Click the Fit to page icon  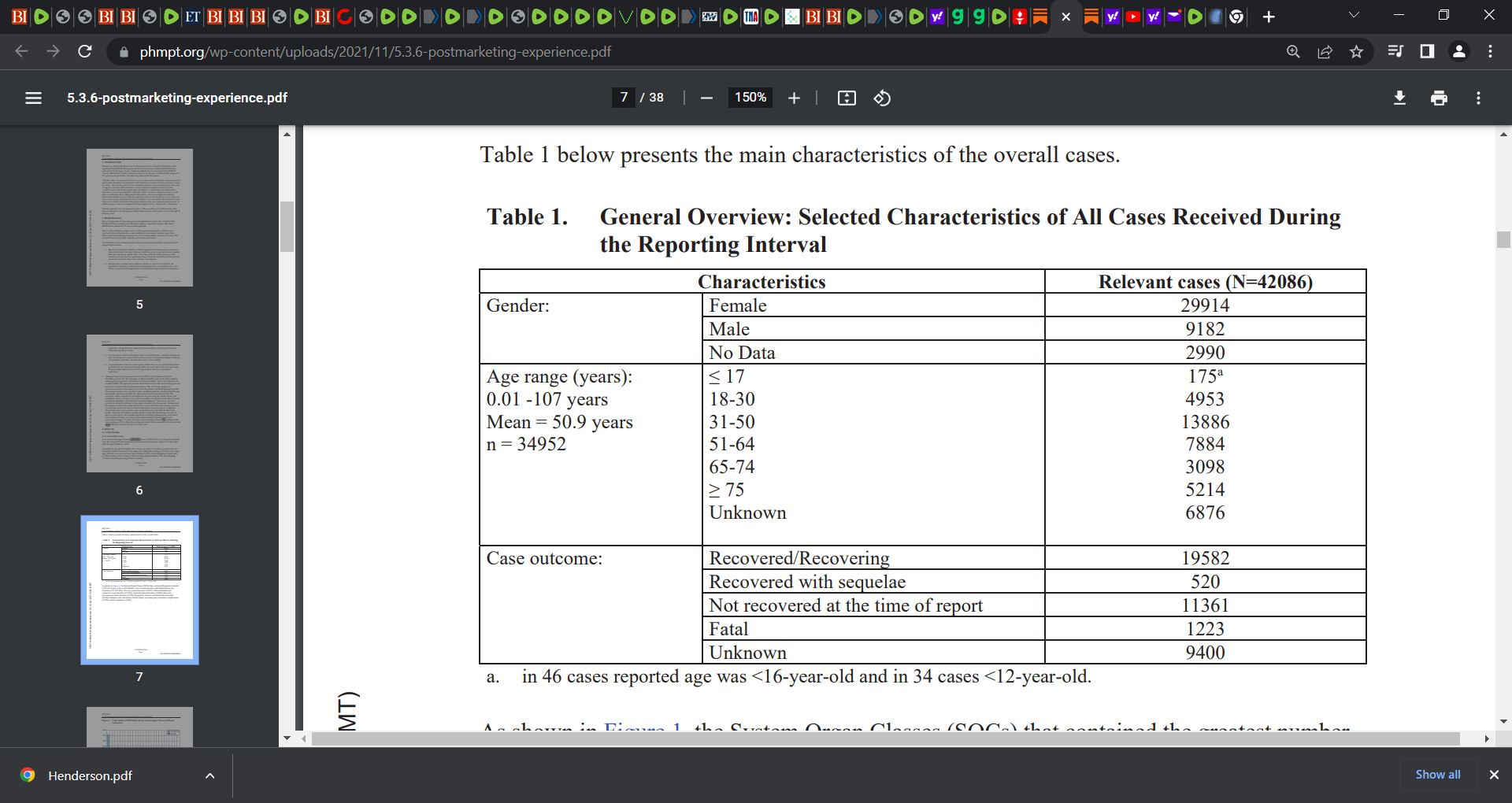(847, 98)
